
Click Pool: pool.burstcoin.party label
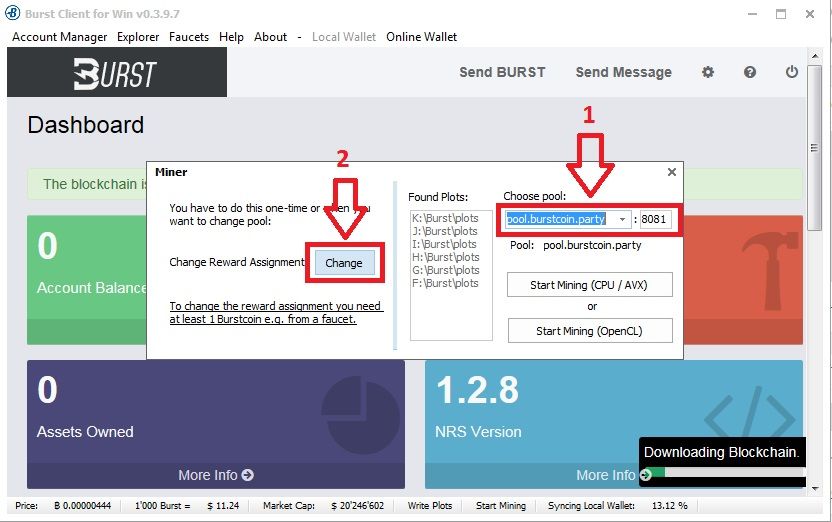point(576,245)
